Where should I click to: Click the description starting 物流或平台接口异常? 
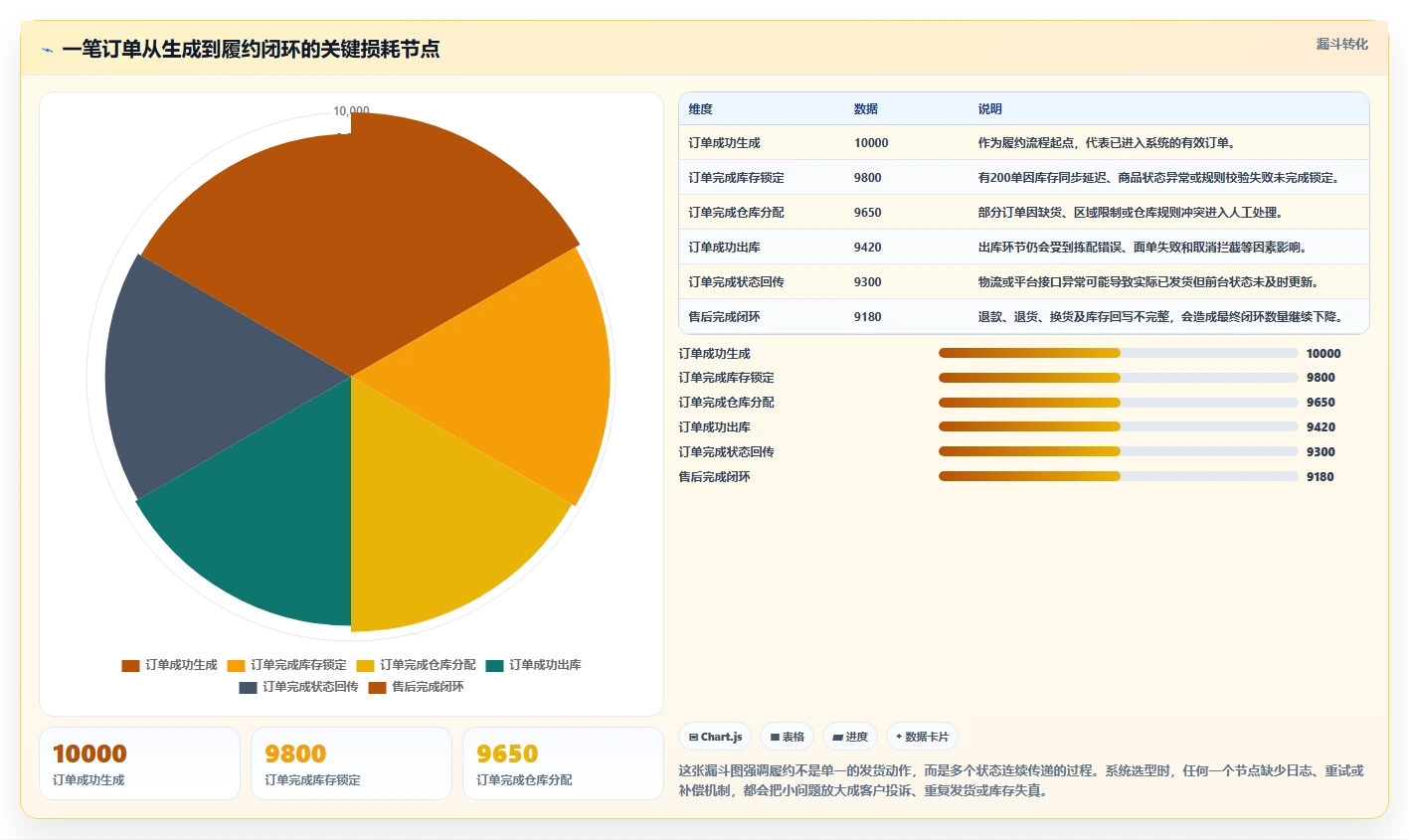(1151, 282)
